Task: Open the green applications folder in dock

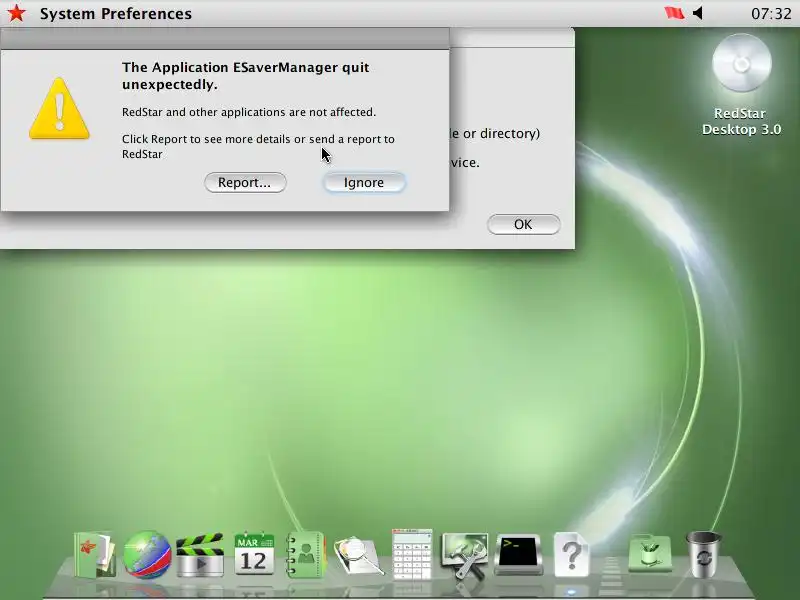Action: point(649,553)
